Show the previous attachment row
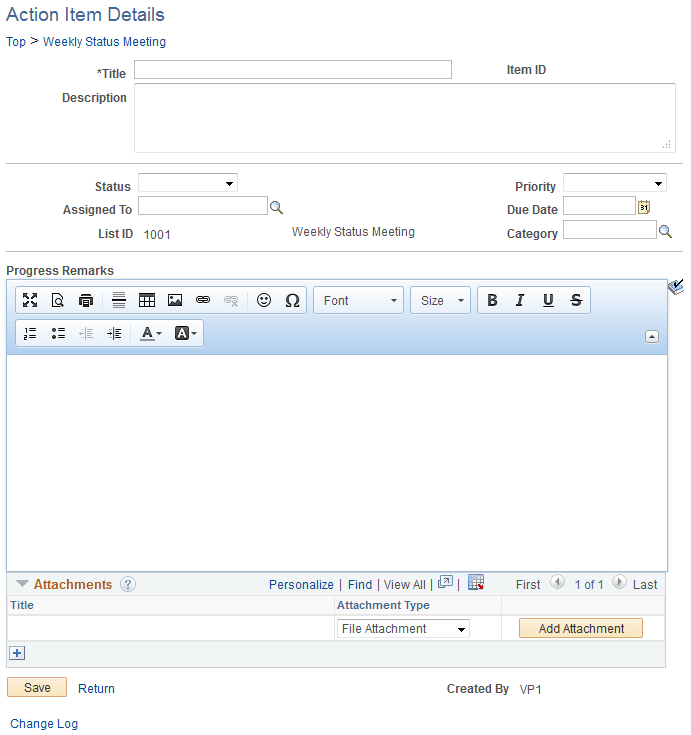Image resolution: width=691 pixels, height=735 pixels. (557, 583)
